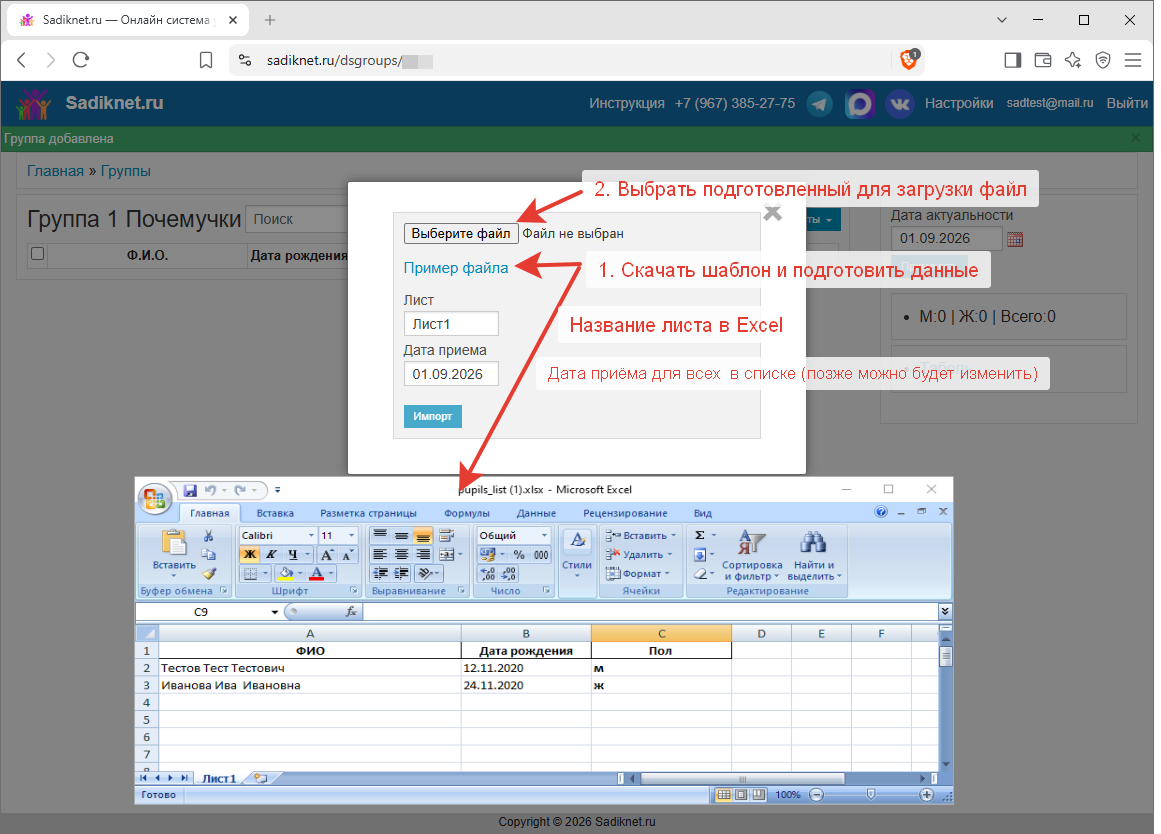Toggle the browser sidebar panel icon
Image resolution: width=1161 pixels, height=834 pixels.
1012,60
